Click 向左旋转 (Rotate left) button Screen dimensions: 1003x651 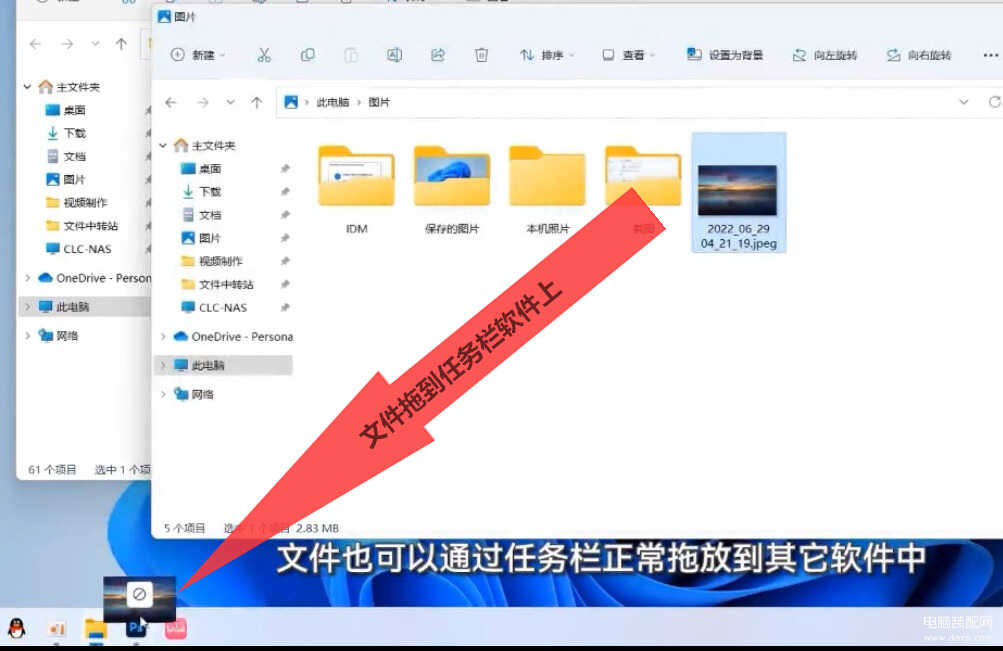tap(825, 55)
